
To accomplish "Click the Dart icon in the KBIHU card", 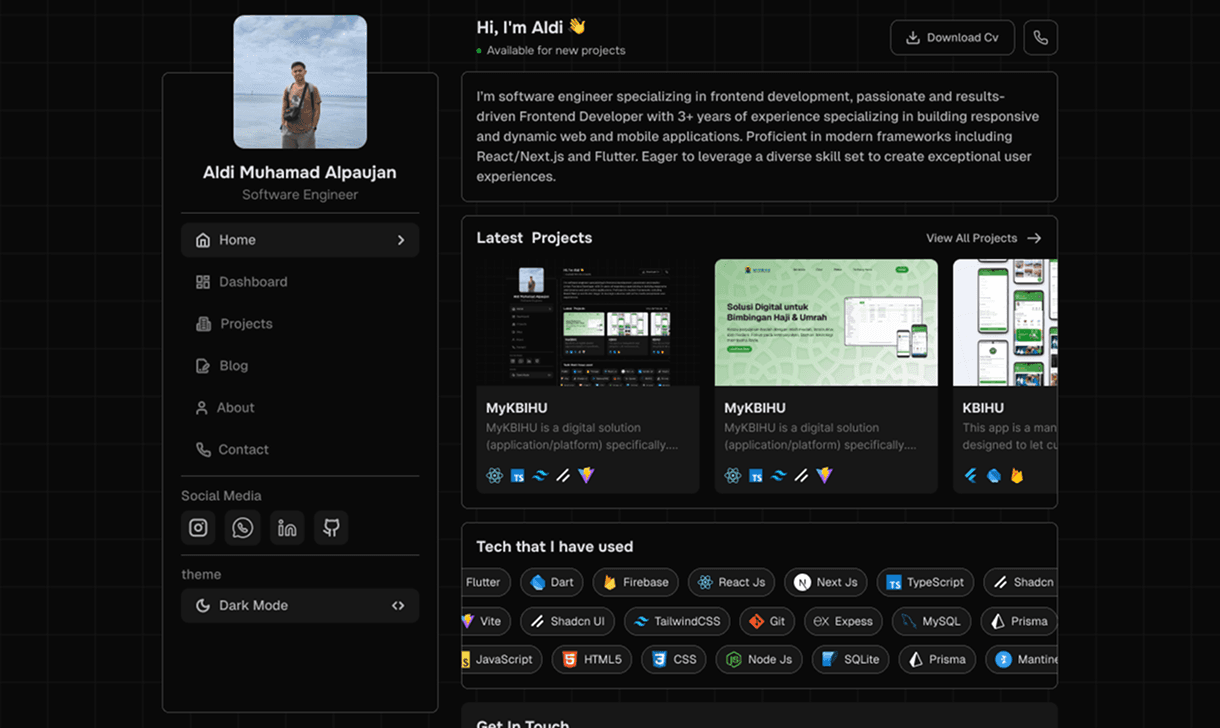I will click(994, 476).
